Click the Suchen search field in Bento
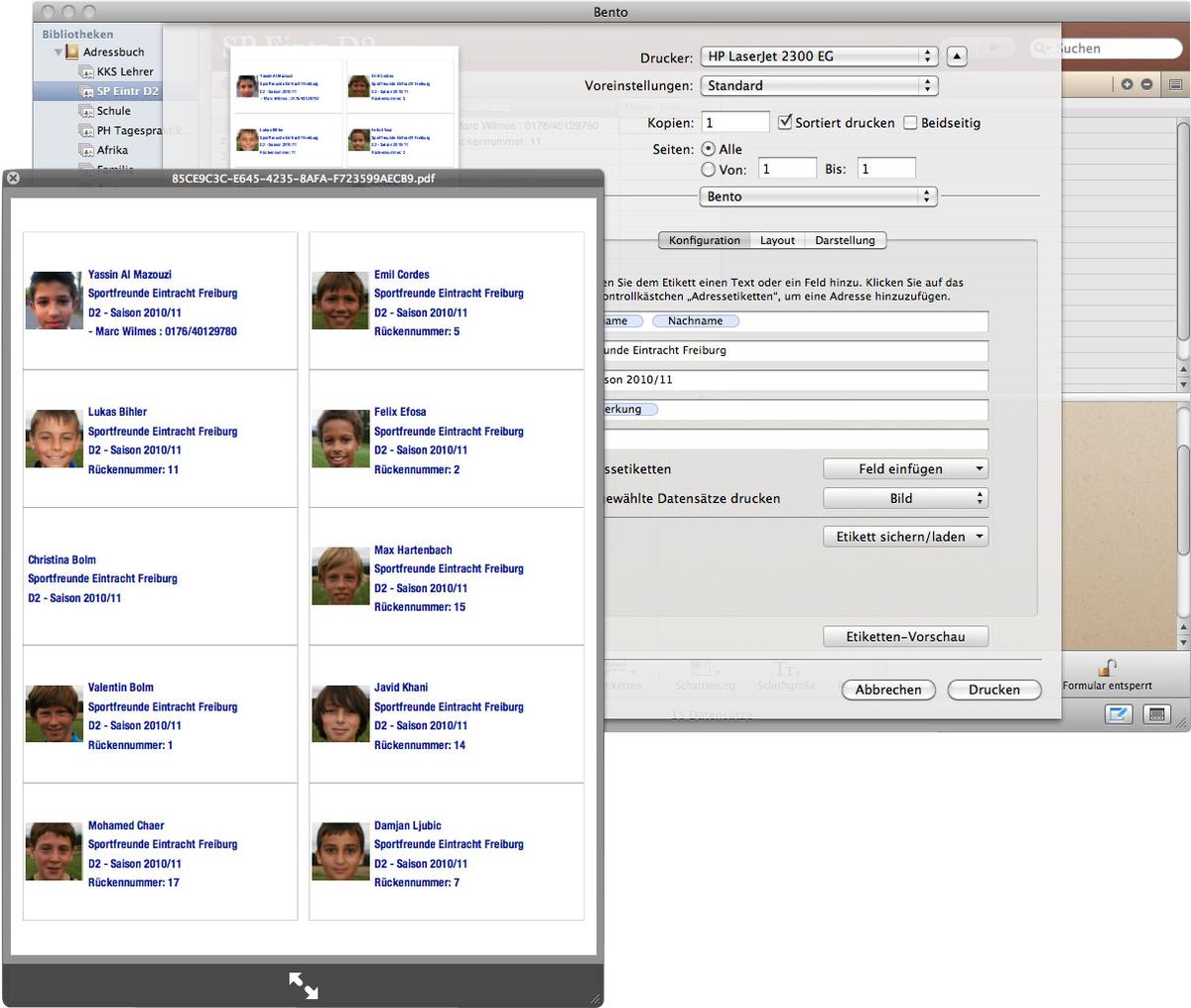 [x=1106, y=49]
